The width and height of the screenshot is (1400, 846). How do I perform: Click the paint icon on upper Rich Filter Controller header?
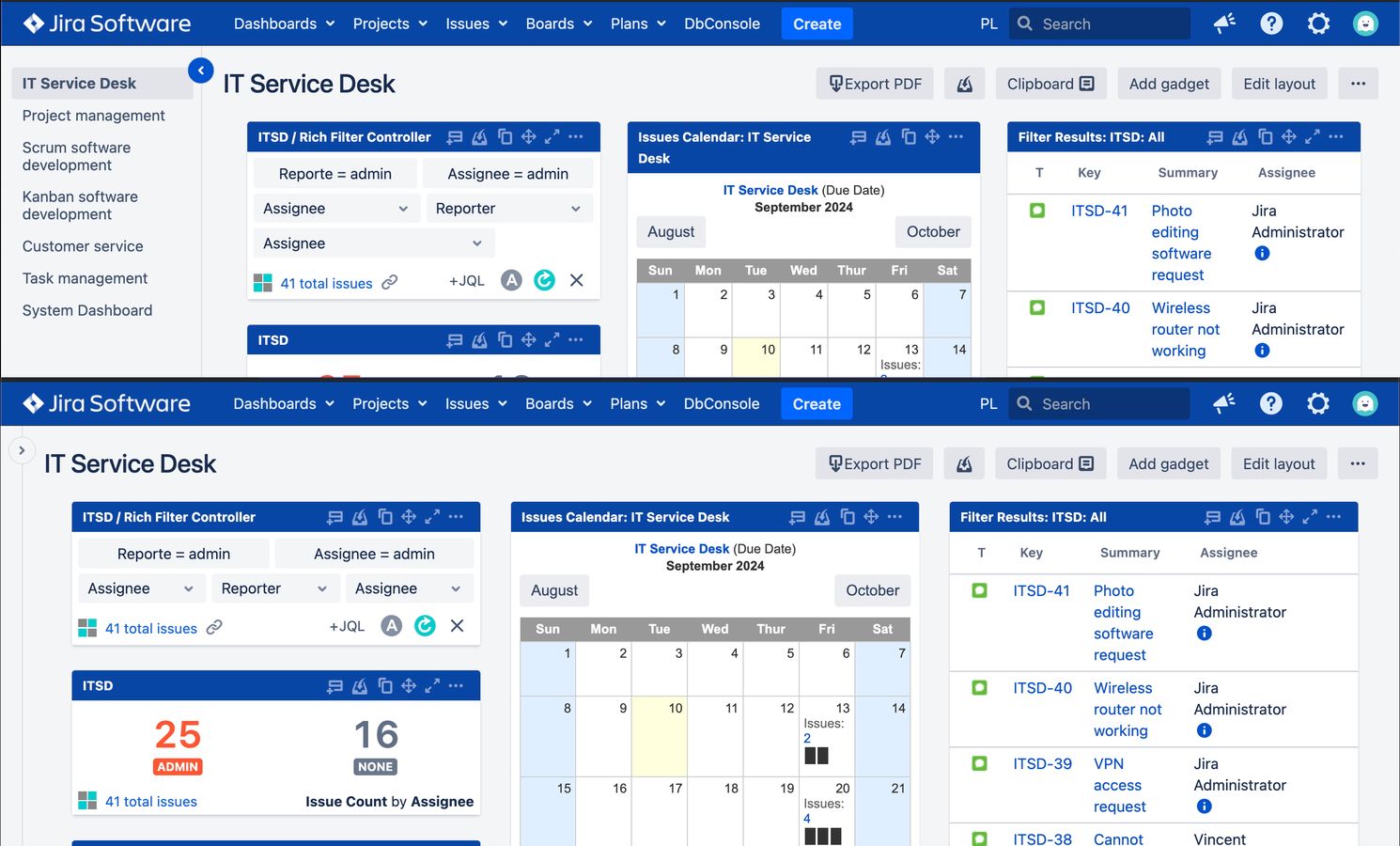tap(479, 137)
